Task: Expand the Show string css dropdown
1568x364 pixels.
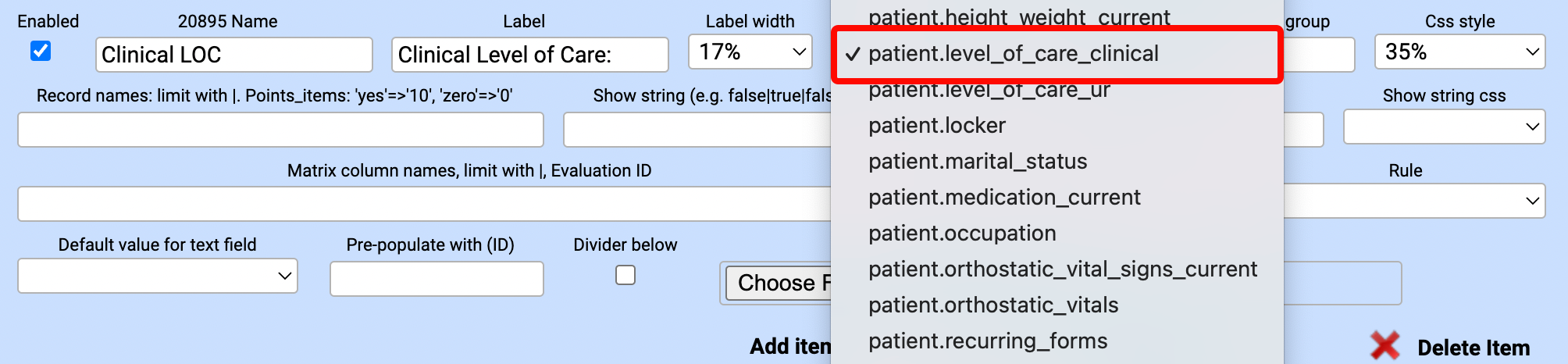Action: pyautogui.click(x=1444, y=127)
